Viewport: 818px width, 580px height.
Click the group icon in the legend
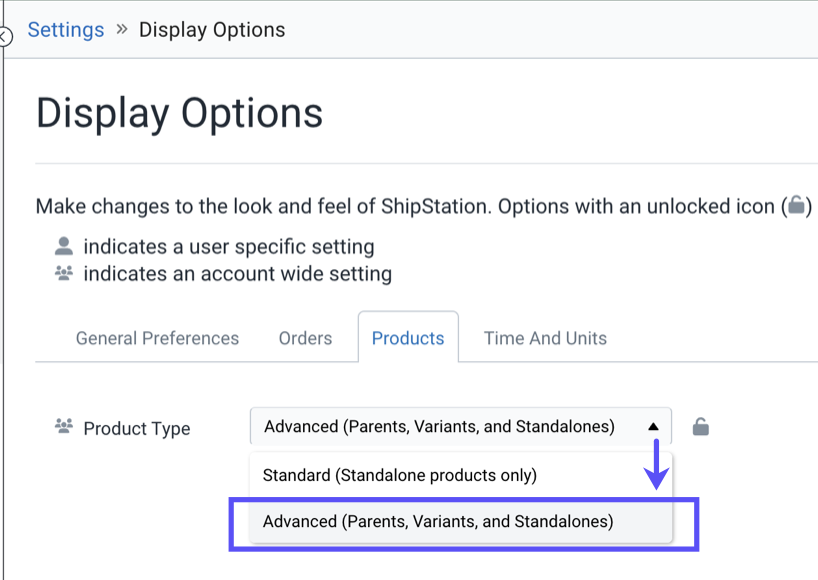click(x=64, y=273)
